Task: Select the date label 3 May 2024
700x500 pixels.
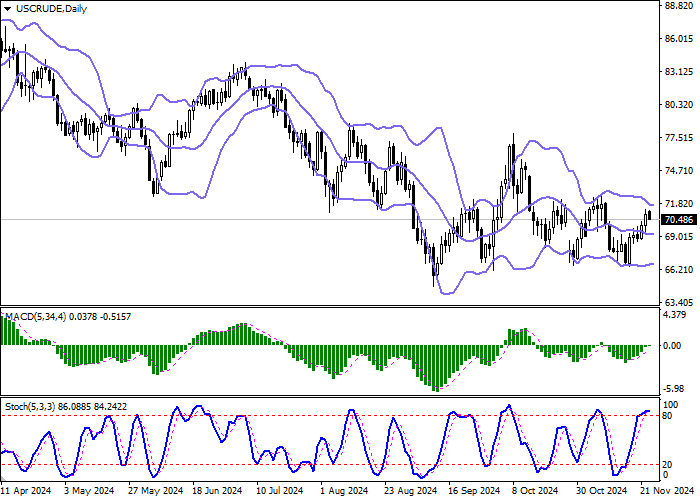Action: tap(89, 491)
